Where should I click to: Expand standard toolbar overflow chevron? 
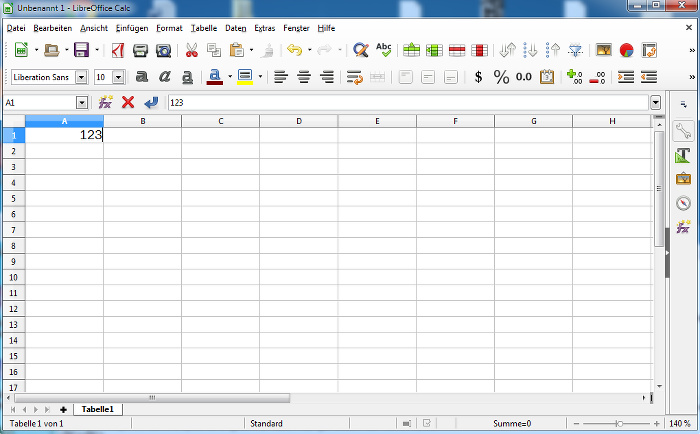tap(692, 50)
